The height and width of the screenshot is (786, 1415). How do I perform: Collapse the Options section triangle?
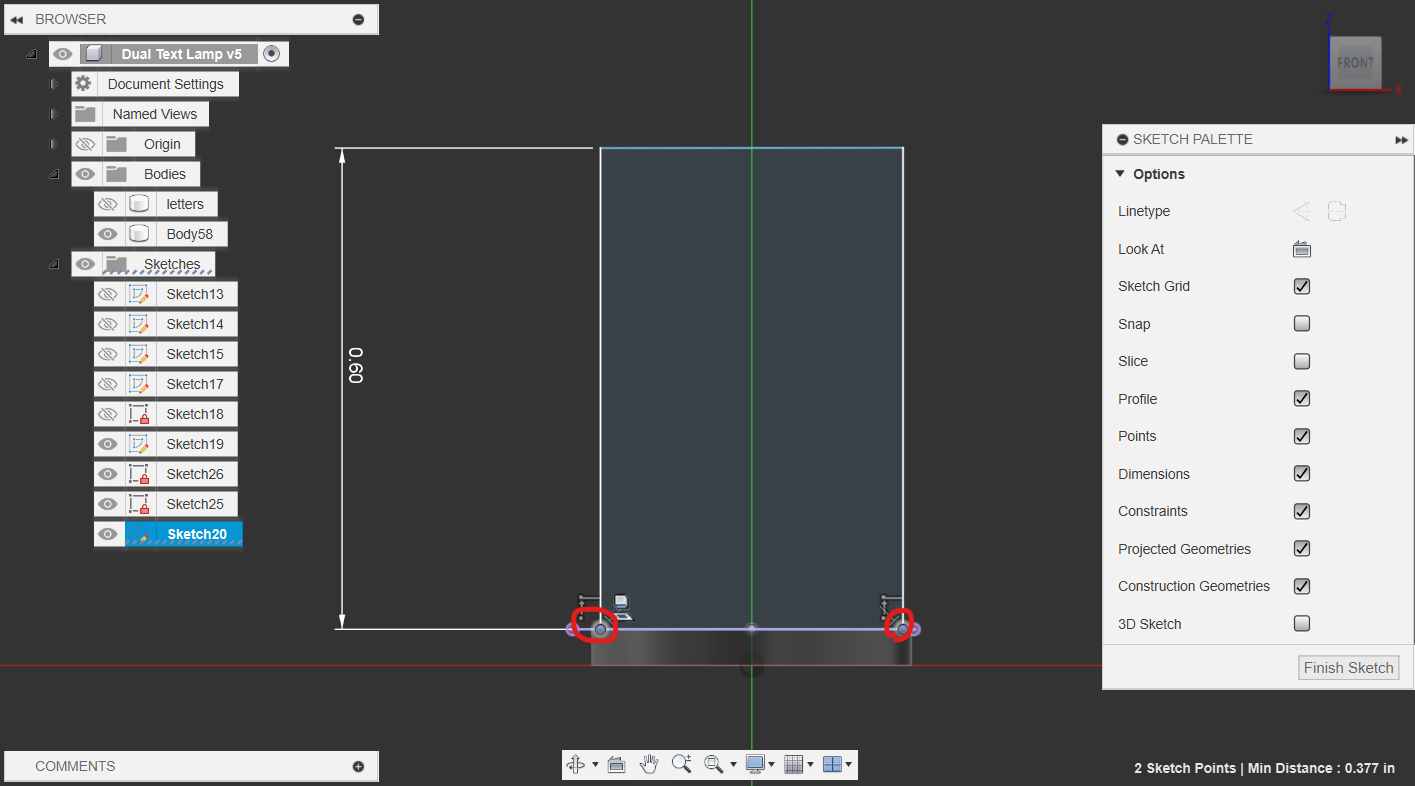click(1120, 174)
